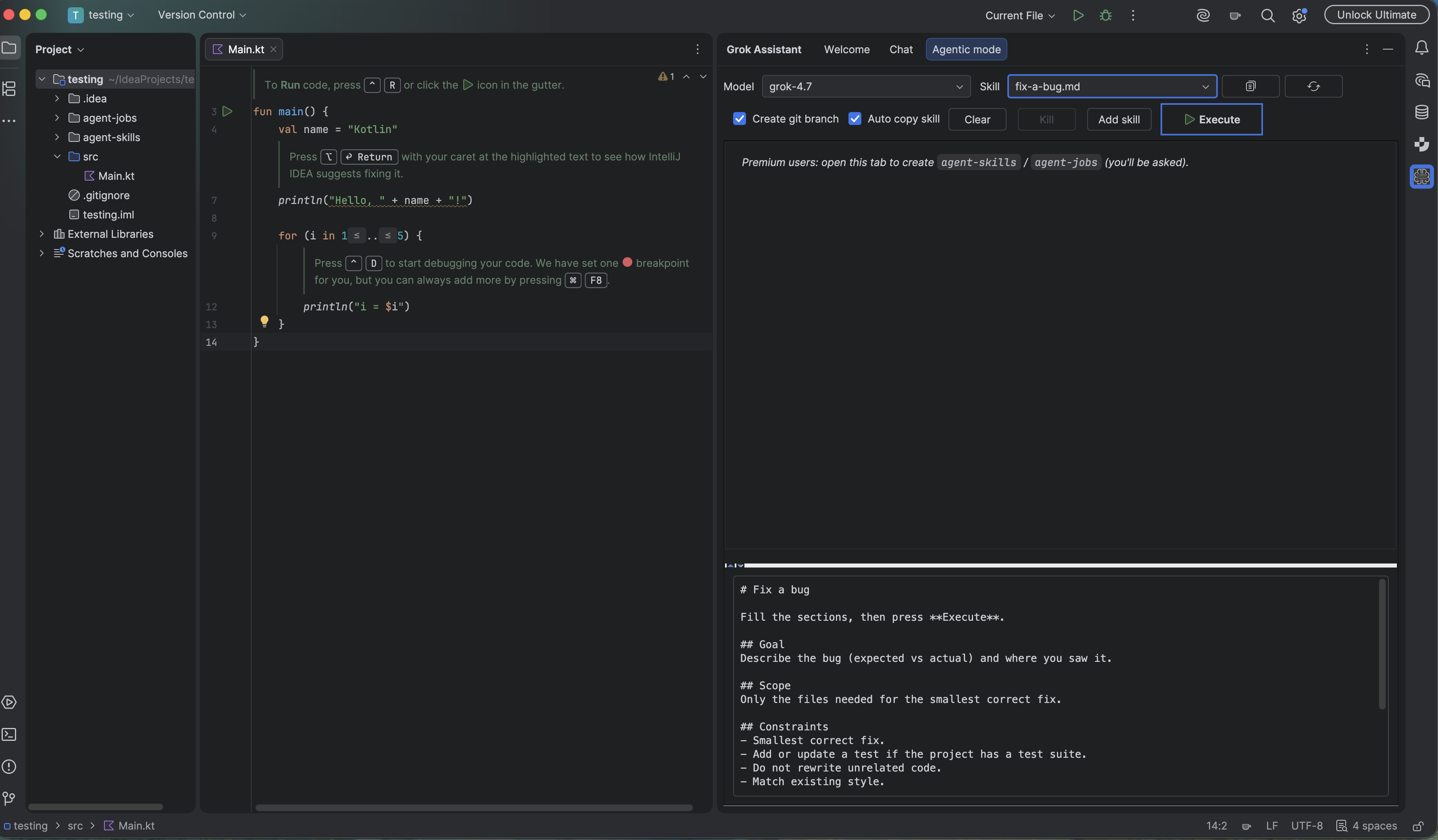Expand Scratches and Consoles node
The width and height of the screenshot is (1438, 840).
[x=42, y=254]
